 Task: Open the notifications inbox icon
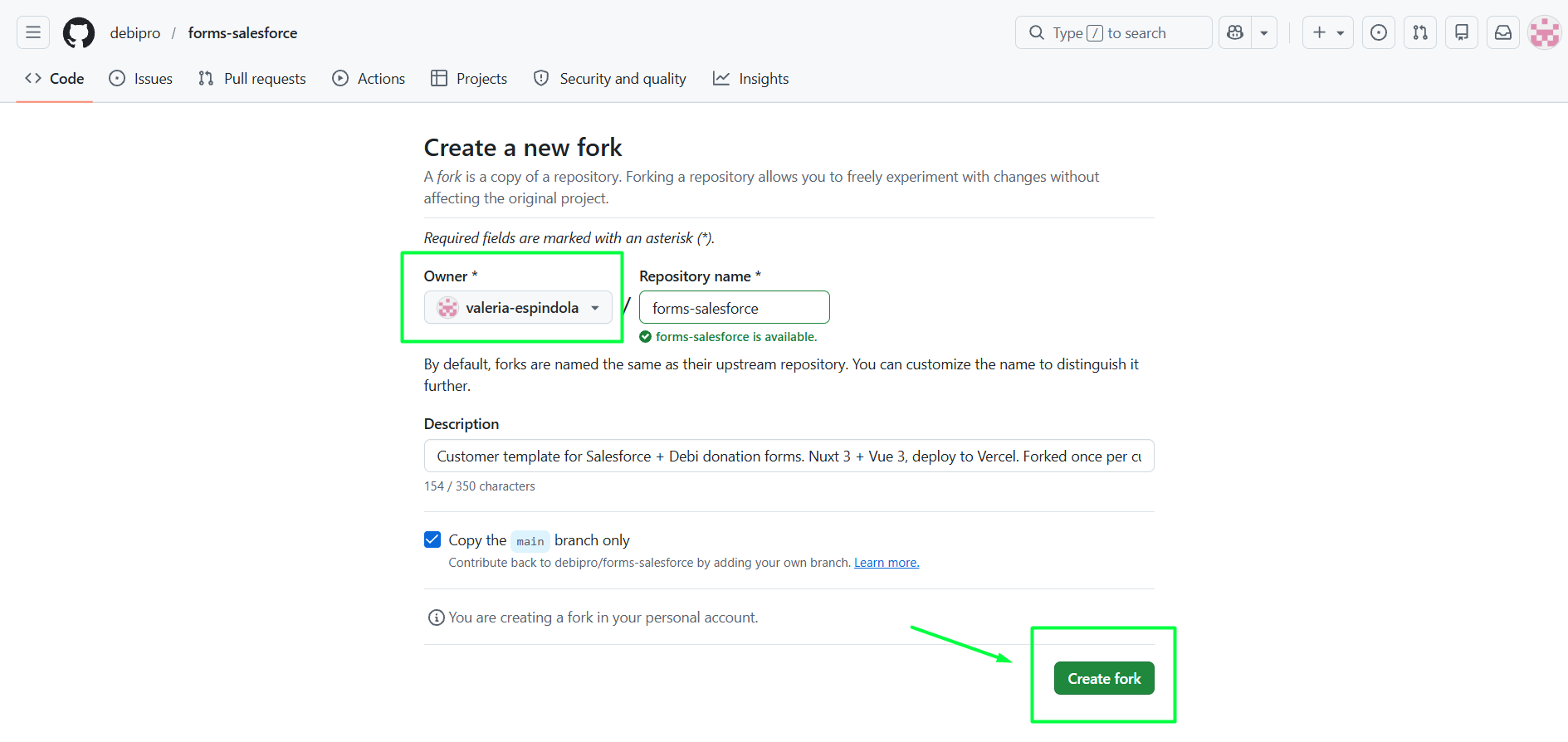tap(1503, 32)
